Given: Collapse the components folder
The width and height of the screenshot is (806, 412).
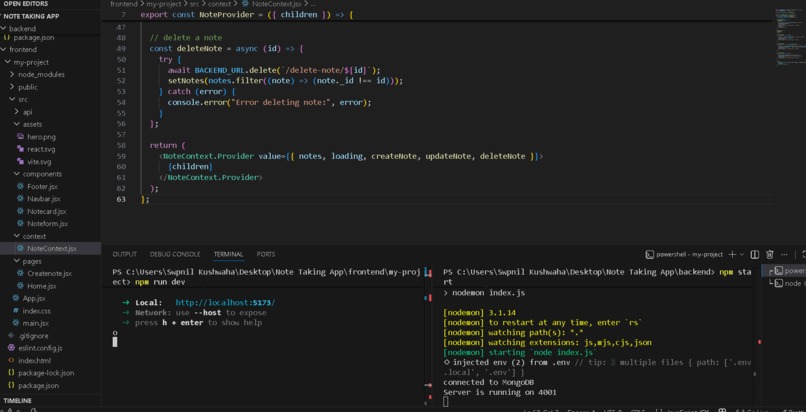Looking at the screenshot, I should [x=50, y=174].
